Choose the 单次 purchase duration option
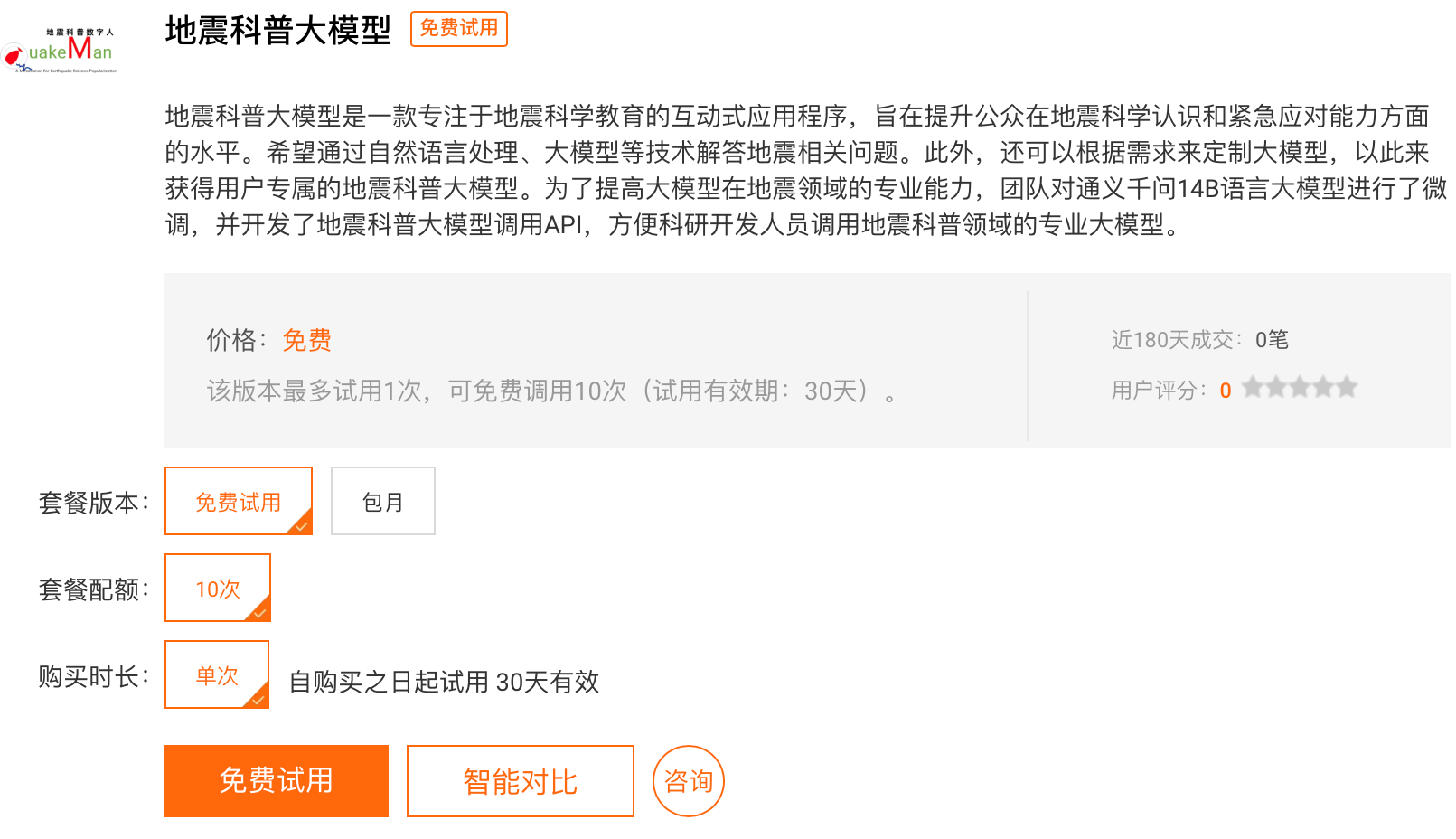Screen dimensions: 1456x839 (x=217, y=674)
